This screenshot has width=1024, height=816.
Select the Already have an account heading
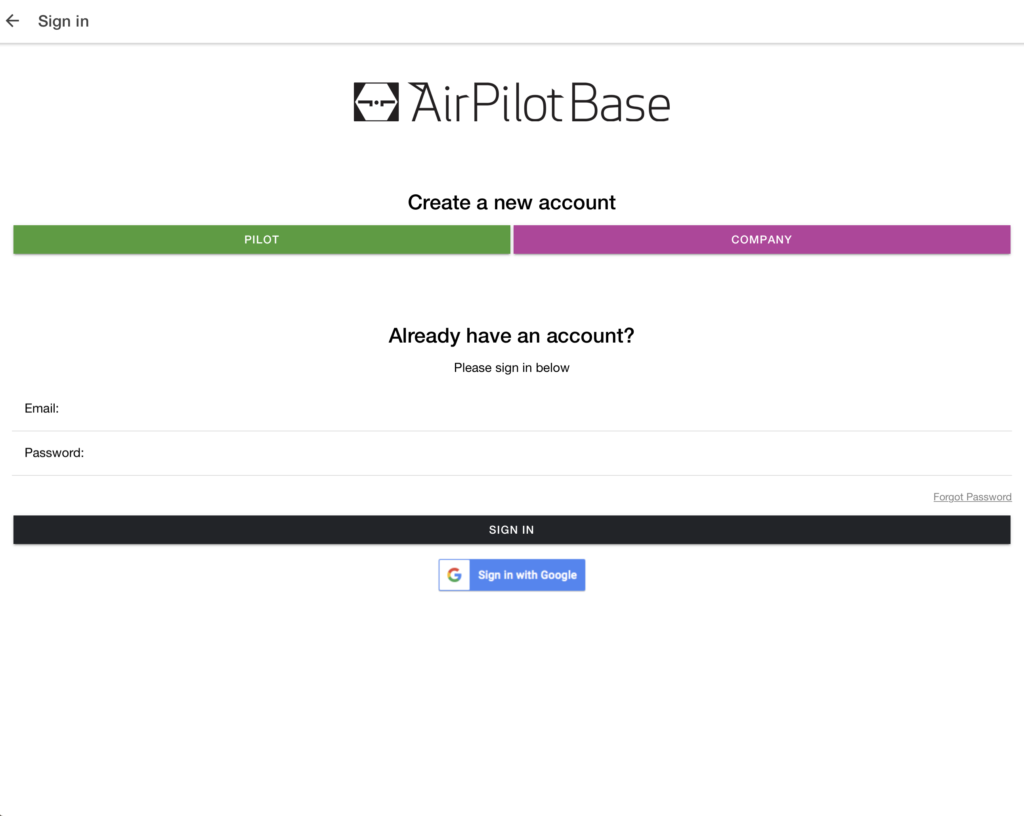(x=511, y=336)
